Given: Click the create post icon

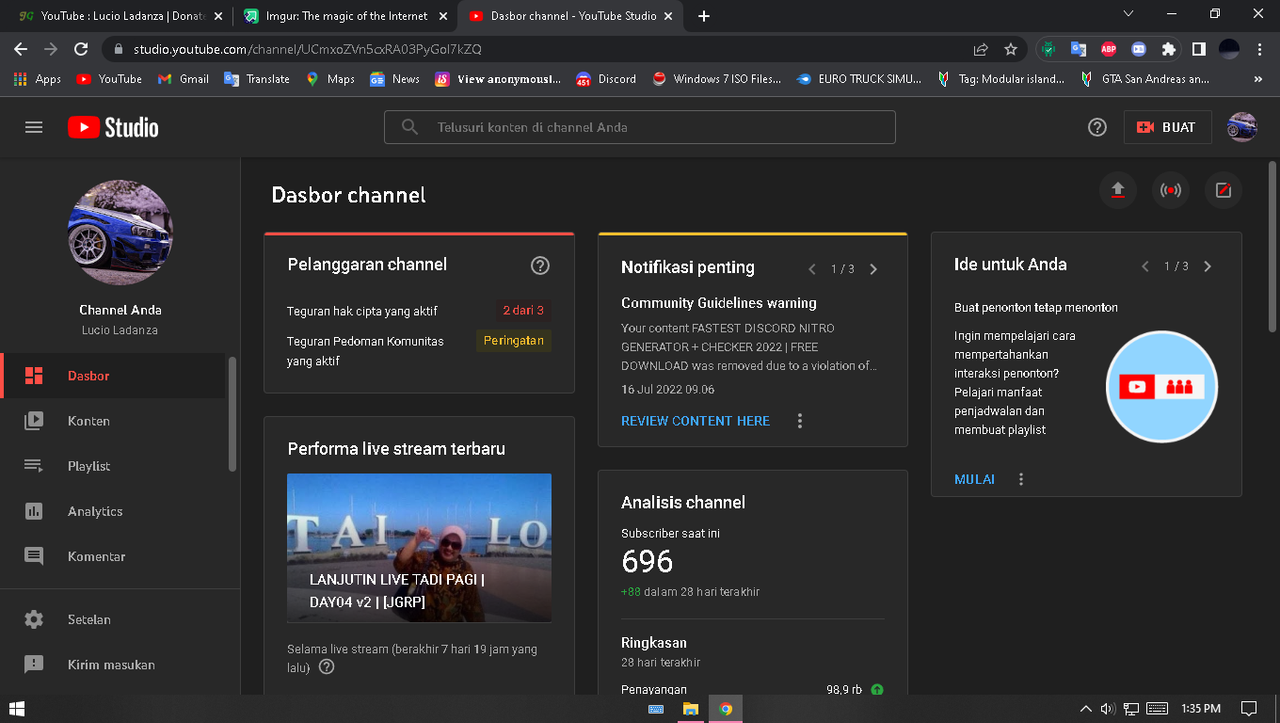Looking at the screenshot, I should coord(1223,190).
